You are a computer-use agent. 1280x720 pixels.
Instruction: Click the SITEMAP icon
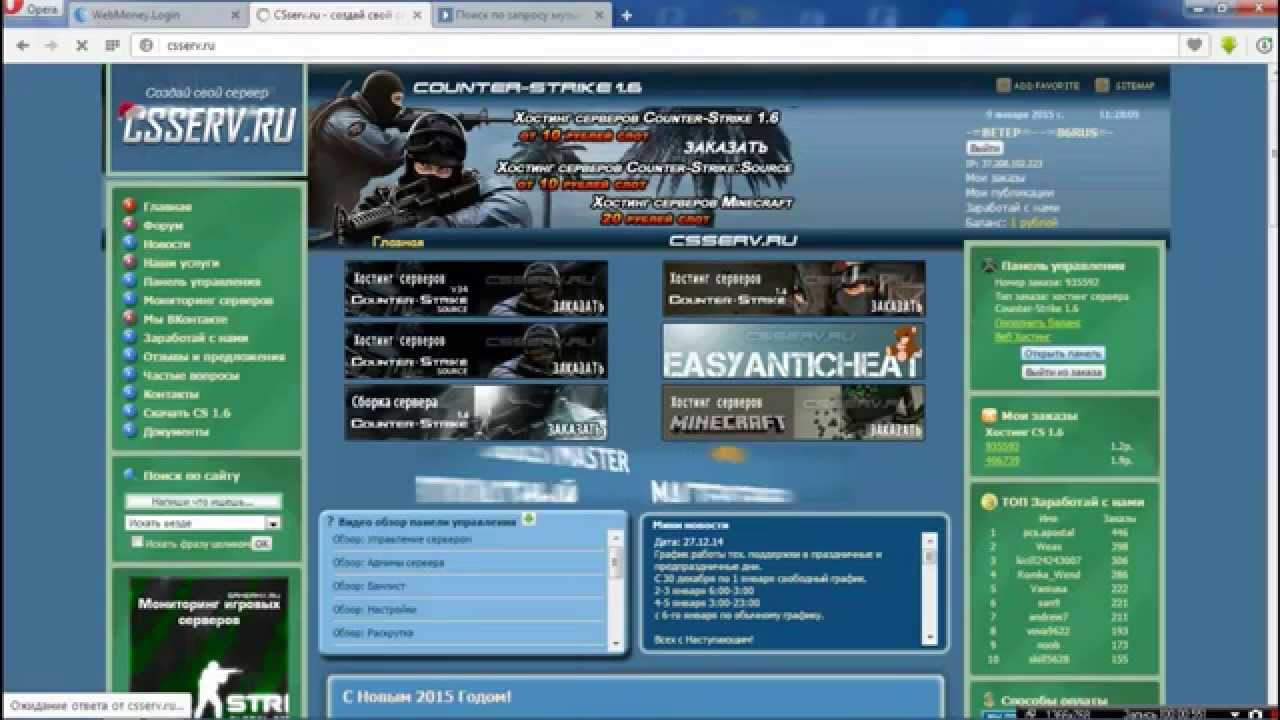coord(1102,86)
